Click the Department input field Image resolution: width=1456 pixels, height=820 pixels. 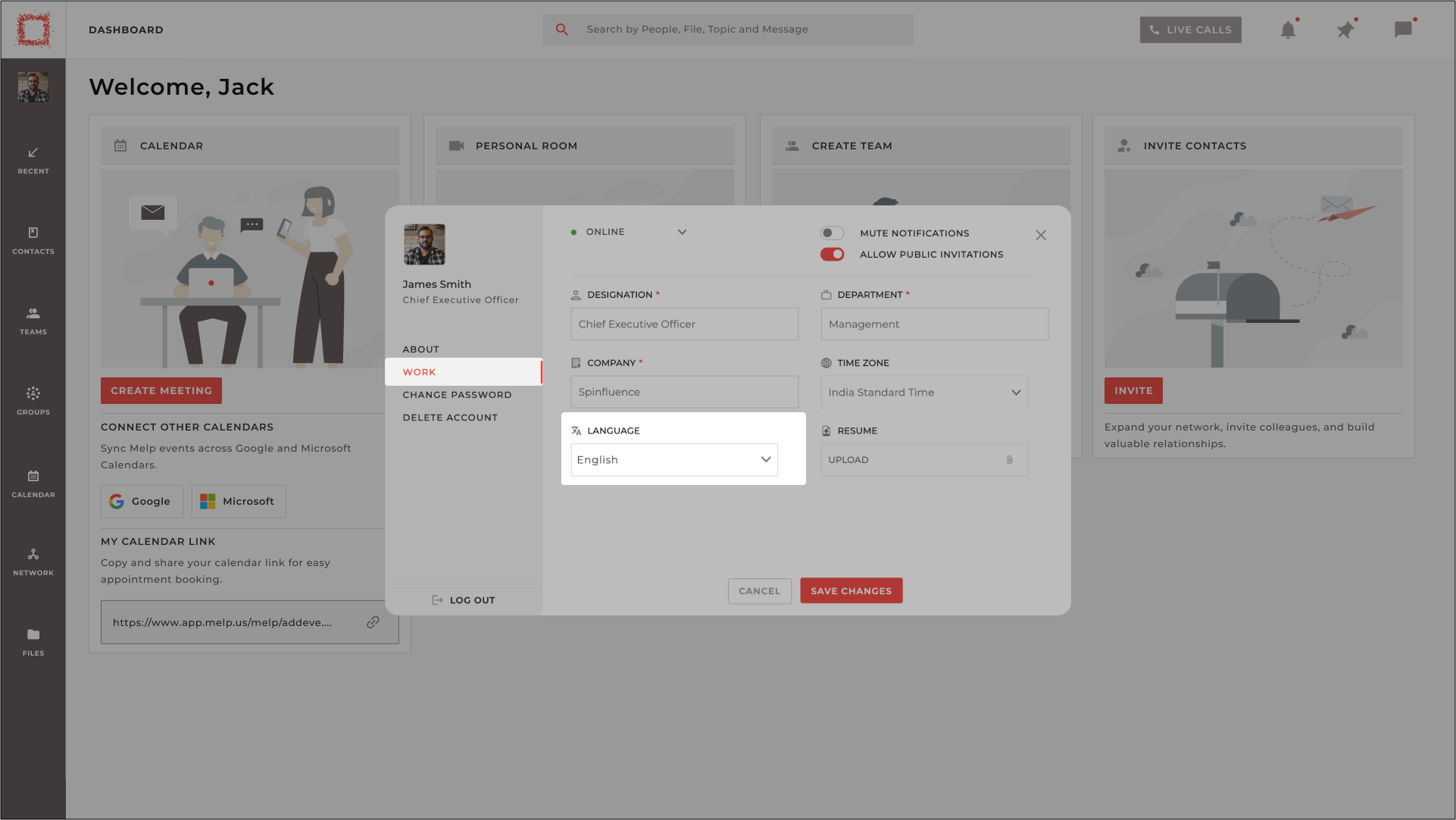(x=935, y=324)
